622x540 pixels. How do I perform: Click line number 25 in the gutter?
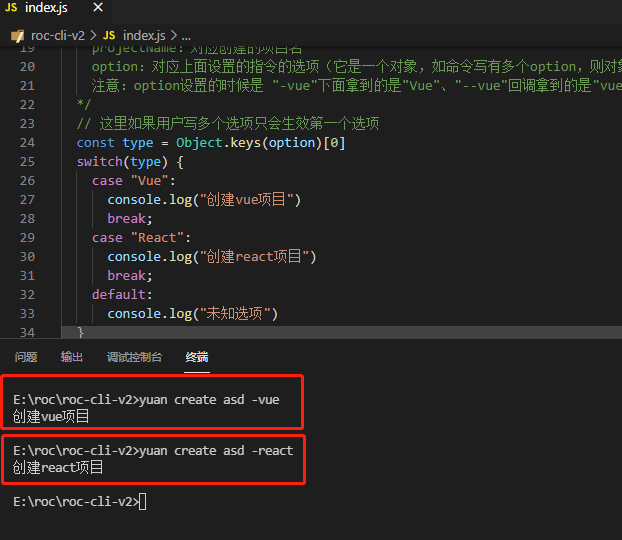tap(27, 162)
